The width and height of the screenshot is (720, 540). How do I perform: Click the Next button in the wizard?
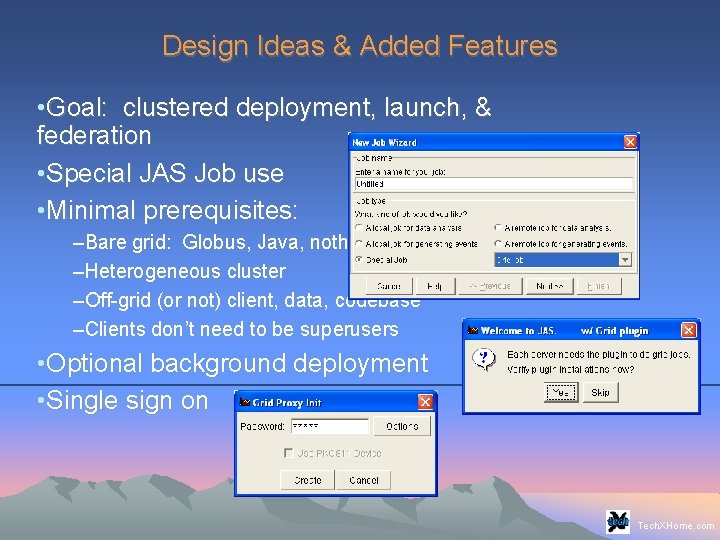[550, 286]
